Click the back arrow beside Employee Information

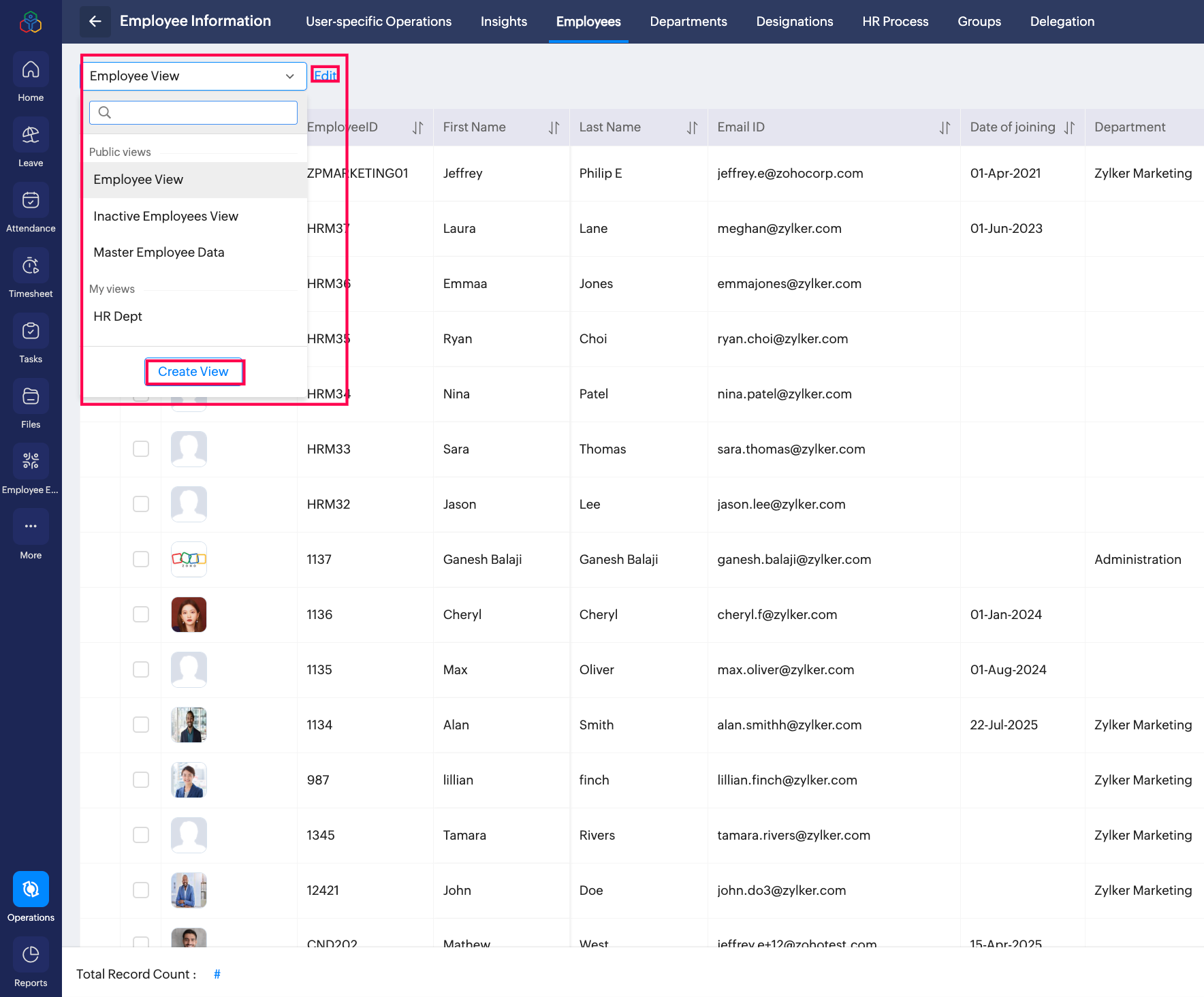click(x=95, y=21)
